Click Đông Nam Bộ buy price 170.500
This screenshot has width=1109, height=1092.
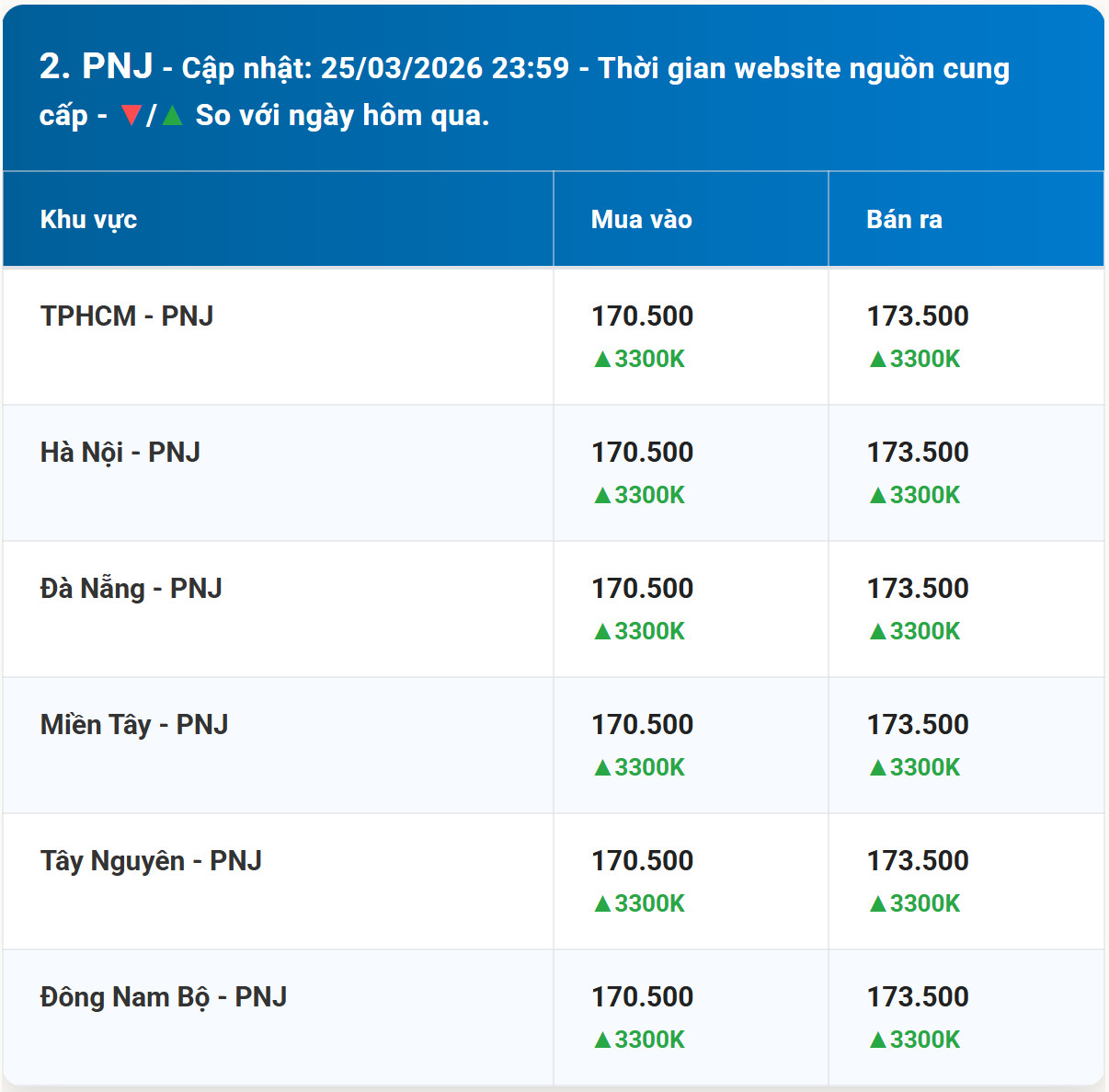(x=642, y=997)
